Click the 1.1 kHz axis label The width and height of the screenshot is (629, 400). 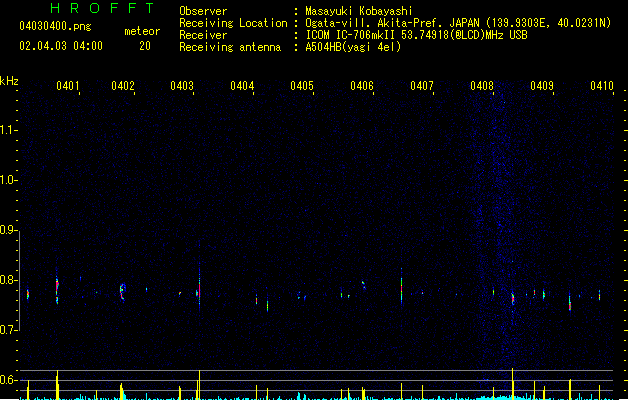tap(7, 130)
